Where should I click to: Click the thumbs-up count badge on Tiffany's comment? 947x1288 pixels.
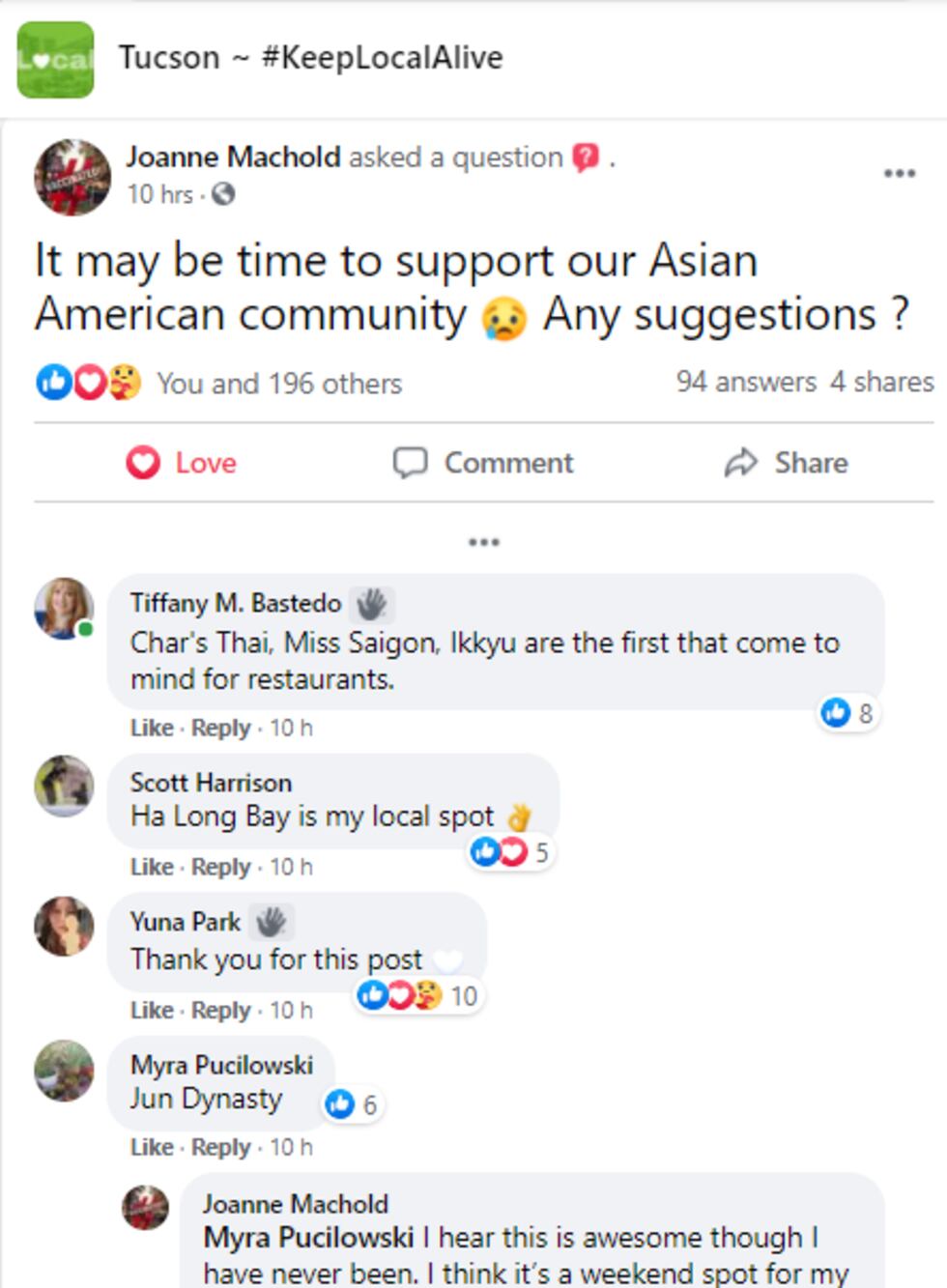(845, 715)
